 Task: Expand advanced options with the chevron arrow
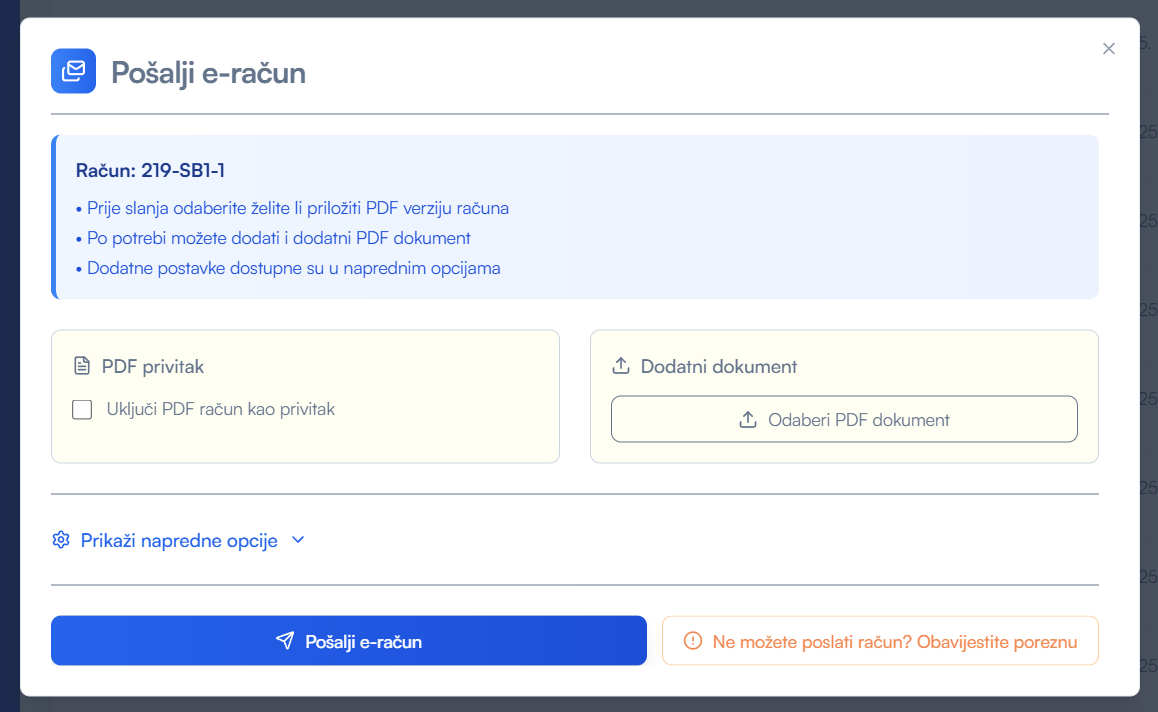click(297, 540)
